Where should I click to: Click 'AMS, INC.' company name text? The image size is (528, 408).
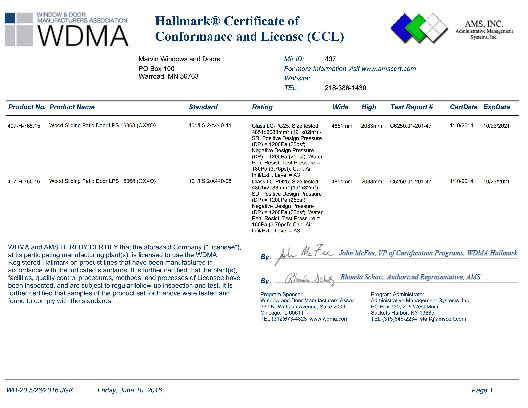pyautogui.click(x=484, y=24)
